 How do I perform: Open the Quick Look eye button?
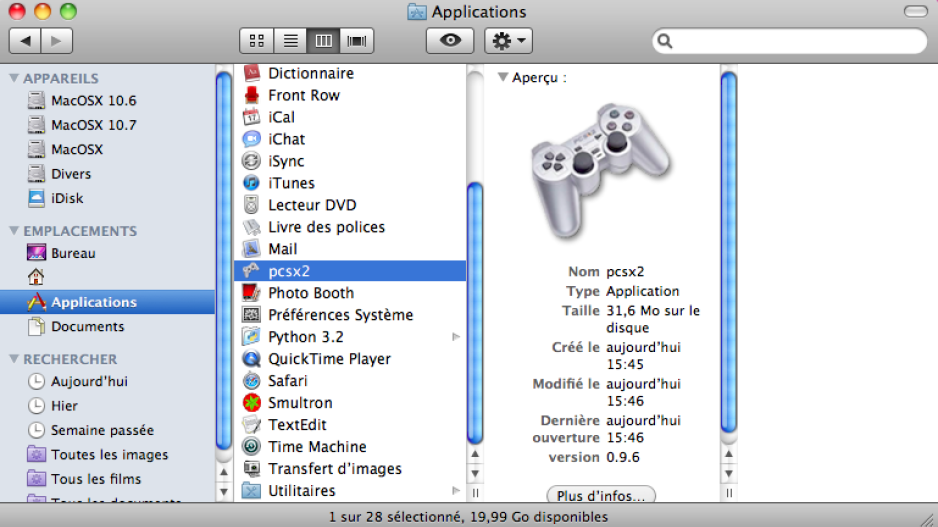coord(450,41)
